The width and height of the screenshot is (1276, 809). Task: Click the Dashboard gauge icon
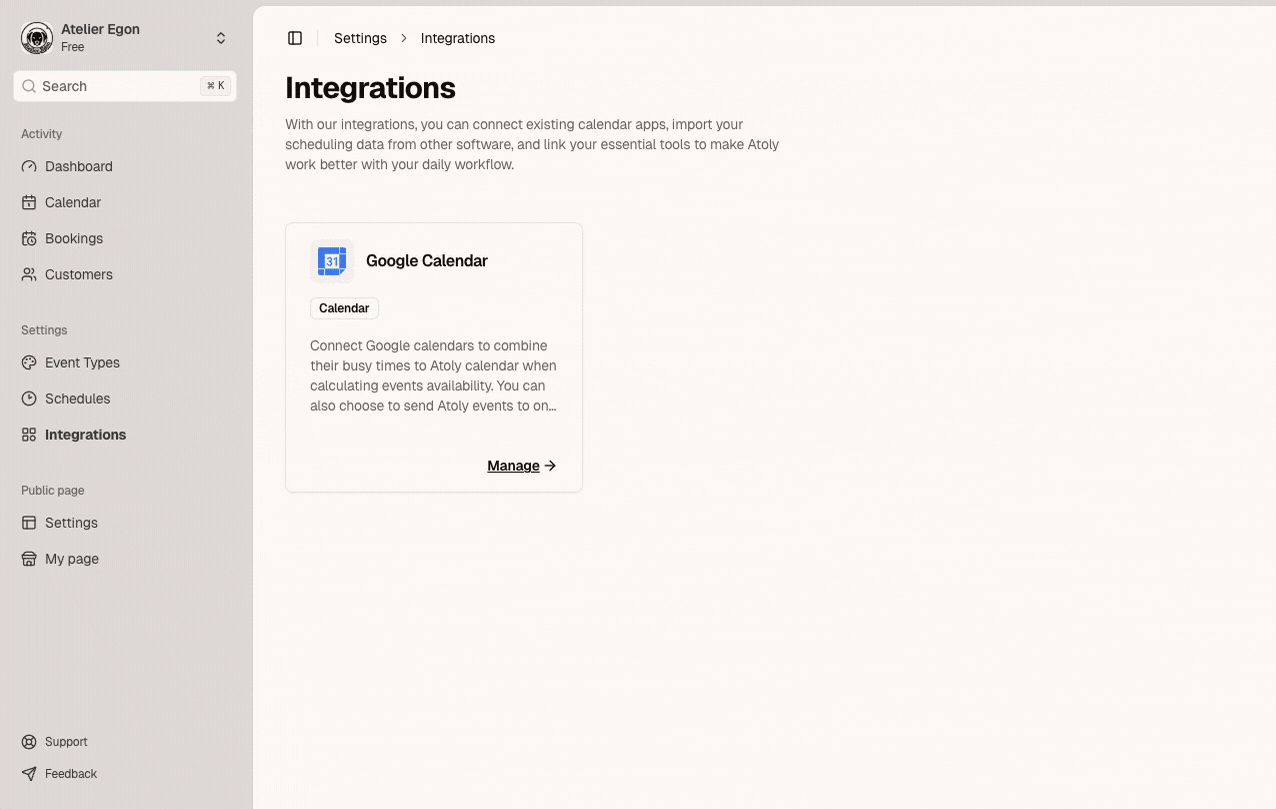tap(29, 167)
